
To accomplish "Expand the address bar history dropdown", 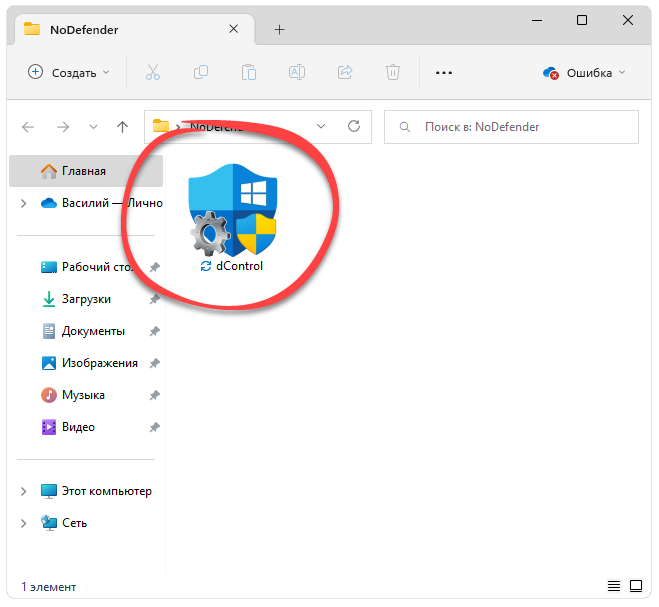I will pos(321,127).
